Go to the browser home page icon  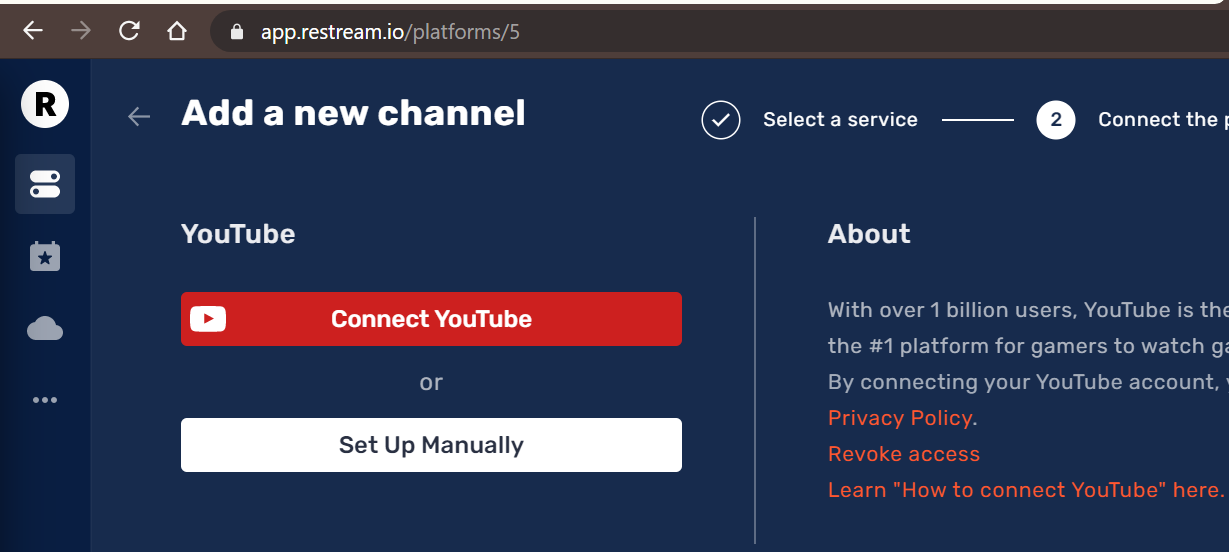tap(177, 31)
